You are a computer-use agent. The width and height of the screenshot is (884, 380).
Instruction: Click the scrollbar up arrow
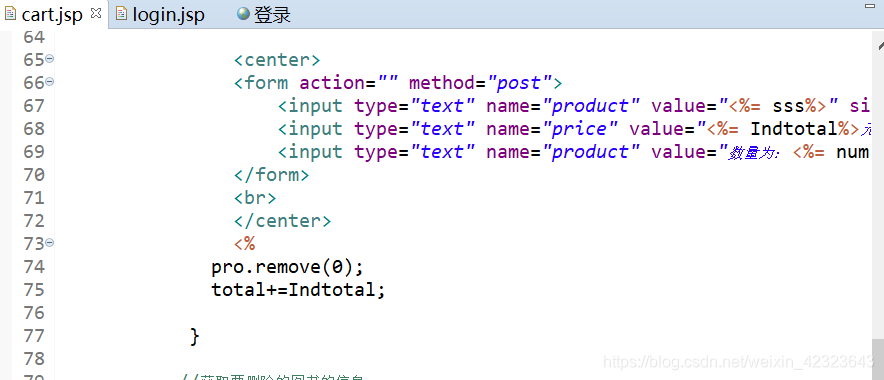point(879,46)
